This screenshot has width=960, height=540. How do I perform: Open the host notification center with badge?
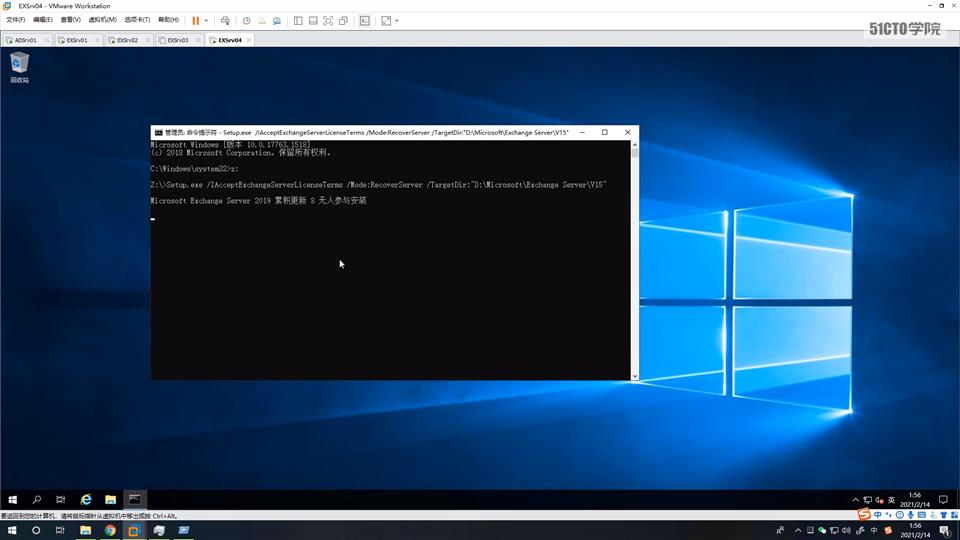click(945, 530)
